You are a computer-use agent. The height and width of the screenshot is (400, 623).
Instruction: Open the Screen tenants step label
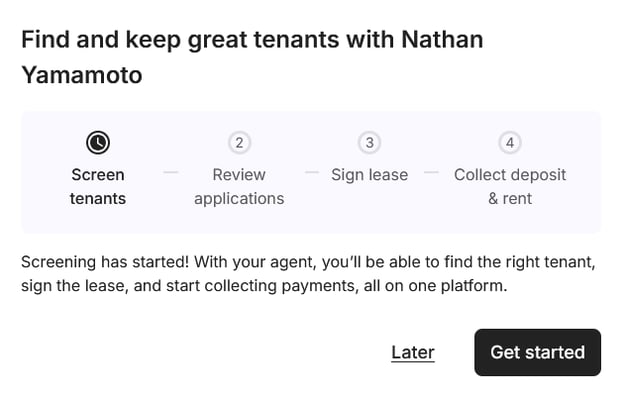[98, 187]
